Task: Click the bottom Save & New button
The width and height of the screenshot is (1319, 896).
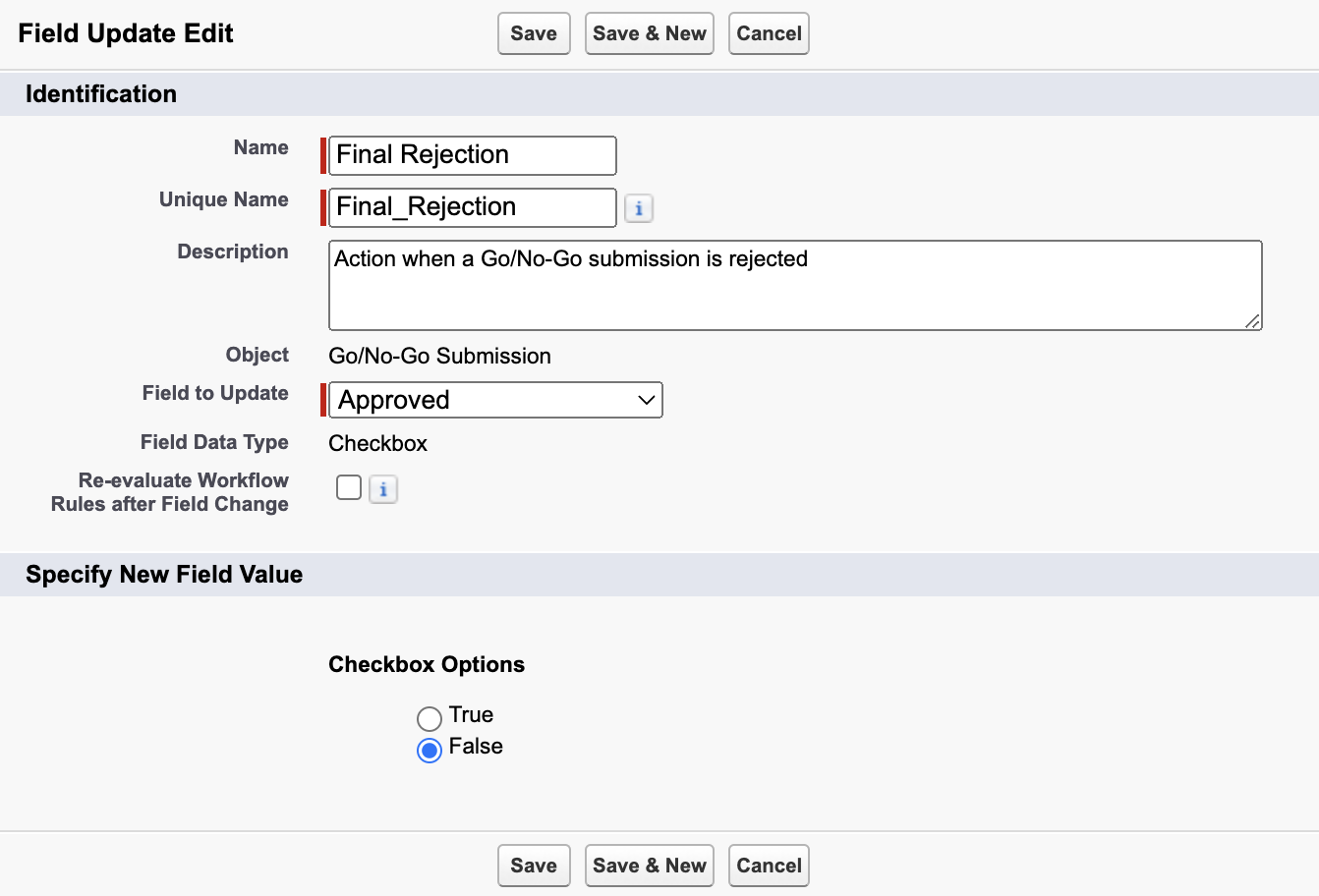Action: coord(650,866)
